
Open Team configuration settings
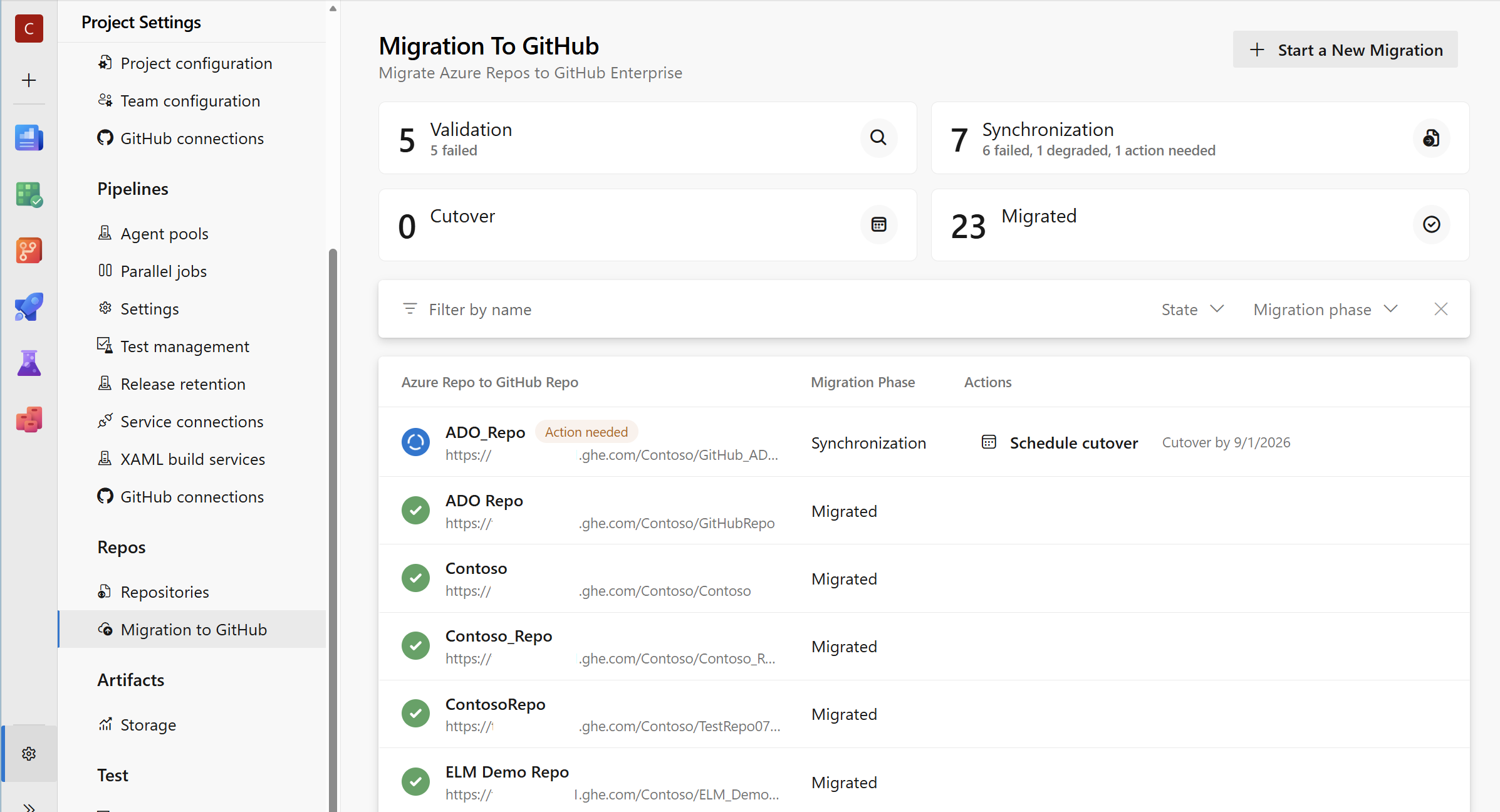tap(192, 101)
